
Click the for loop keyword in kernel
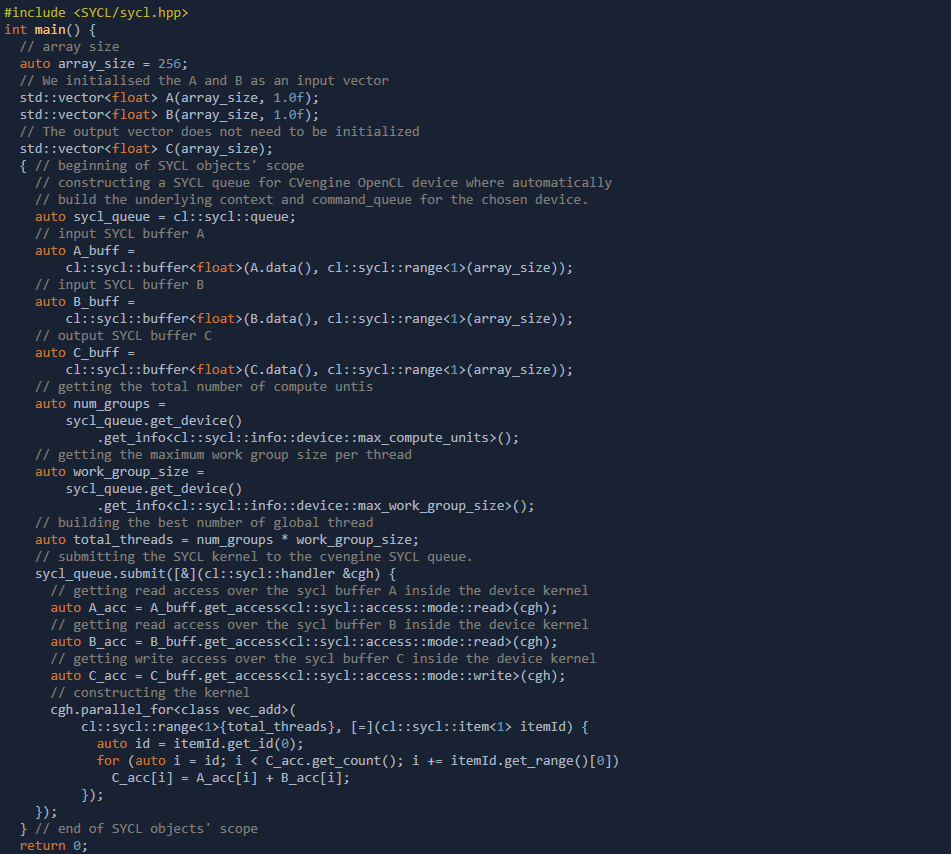click(107, 760)
